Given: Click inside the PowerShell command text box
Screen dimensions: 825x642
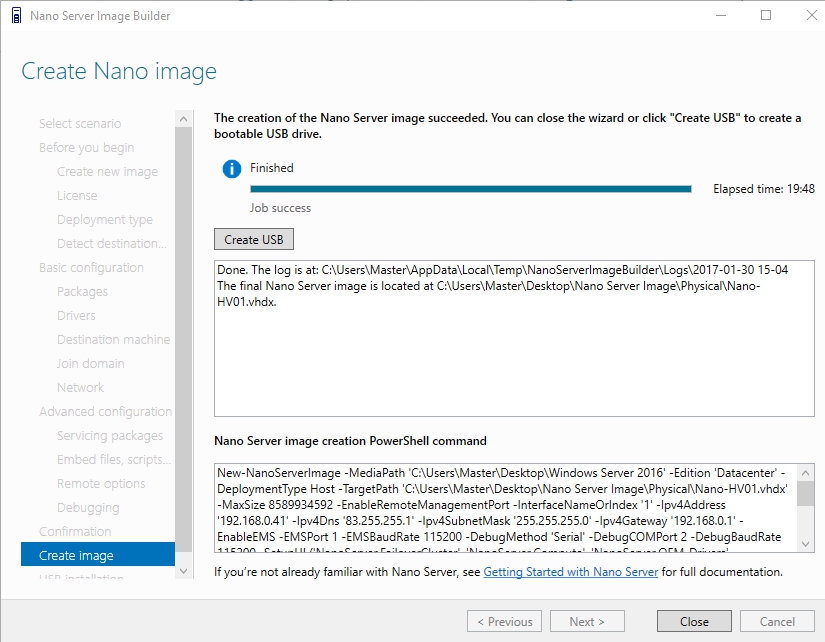Looking at the screenshot, I should (505, 507).
